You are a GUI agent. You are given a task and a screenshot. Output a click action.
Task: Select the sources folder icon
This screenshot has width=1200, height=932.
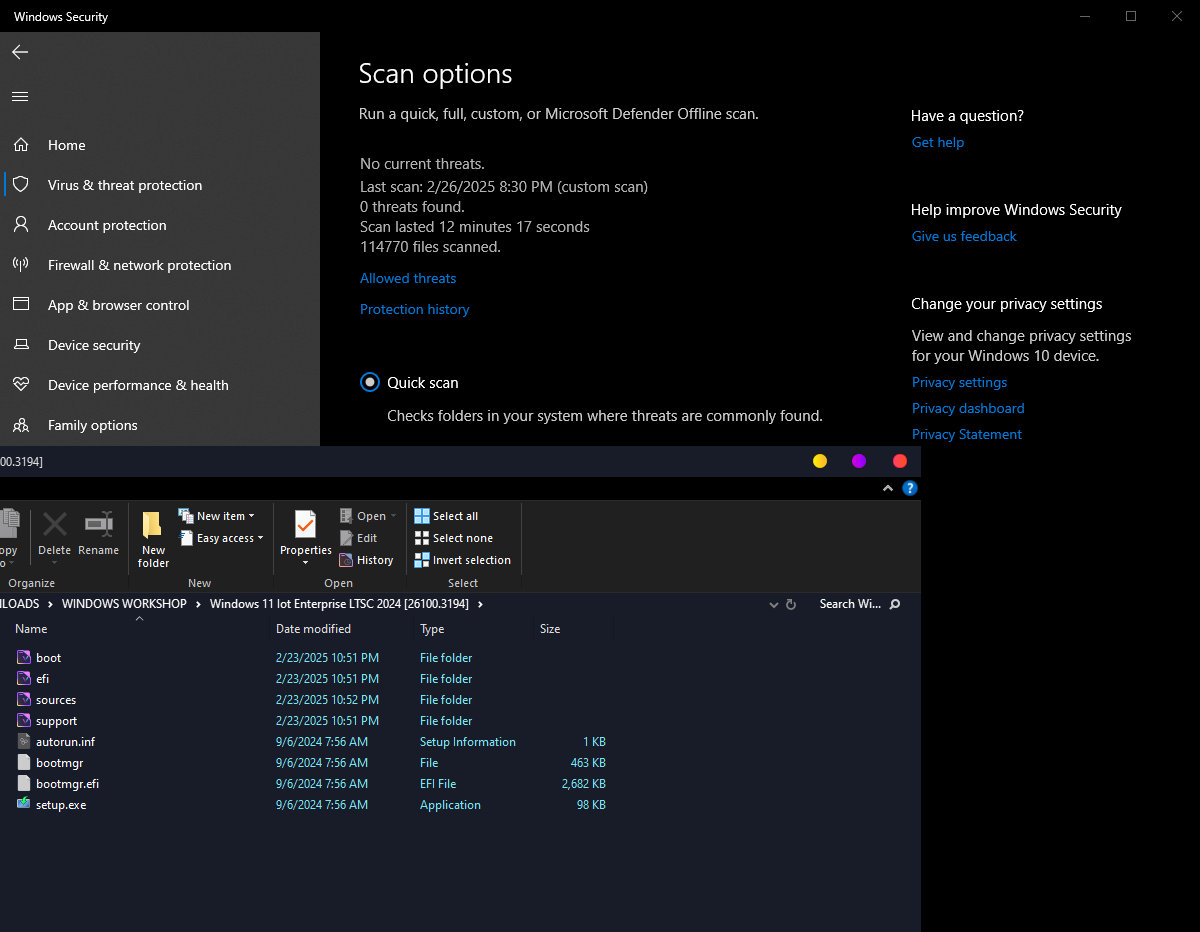pyautogui.click(x=25, y=700)
